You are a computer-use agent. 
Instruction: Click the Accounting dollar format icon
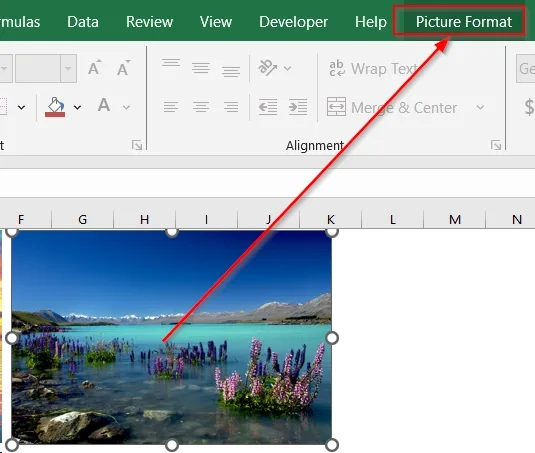pos(529,107)
